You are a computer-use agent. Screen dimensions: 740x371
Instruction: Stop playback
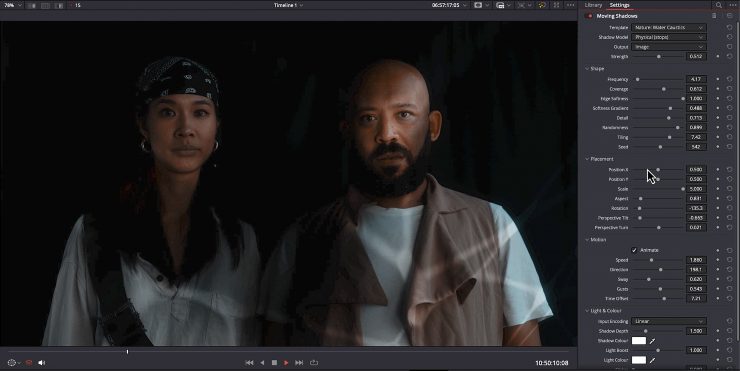pyautogui.click(x=274, y=363)
